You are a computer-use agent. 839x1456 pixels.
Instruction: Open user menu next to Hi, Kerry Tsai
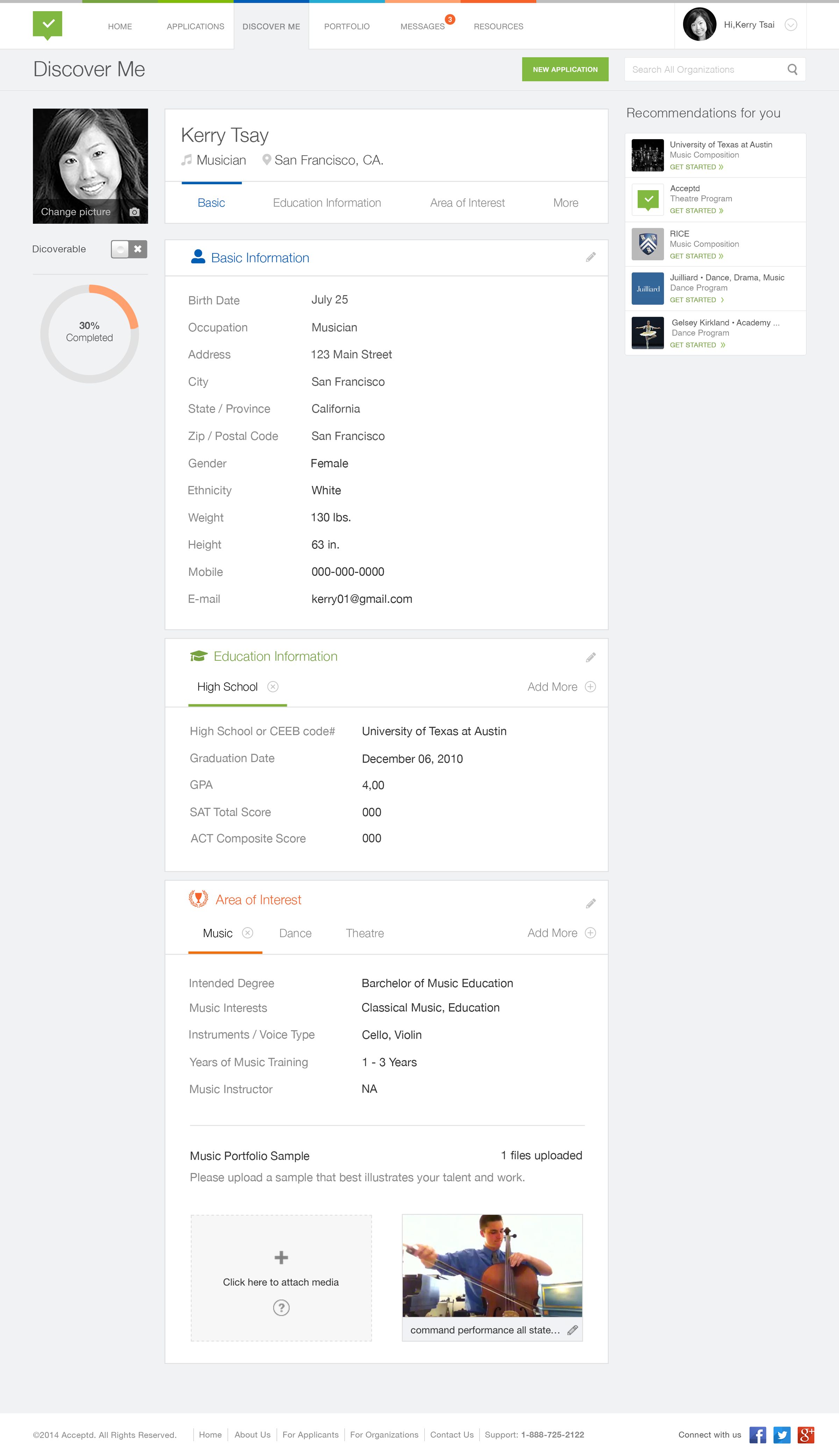pyautogui.click(x=791, y=25)
